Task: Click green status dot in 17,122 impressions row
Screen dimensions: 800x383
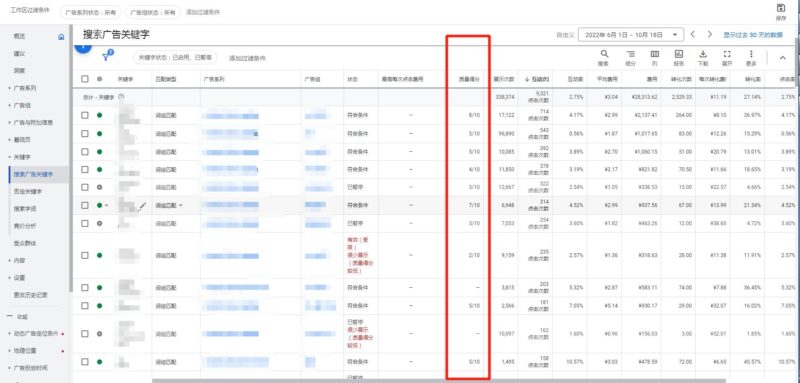Action: tap(99, 115)
